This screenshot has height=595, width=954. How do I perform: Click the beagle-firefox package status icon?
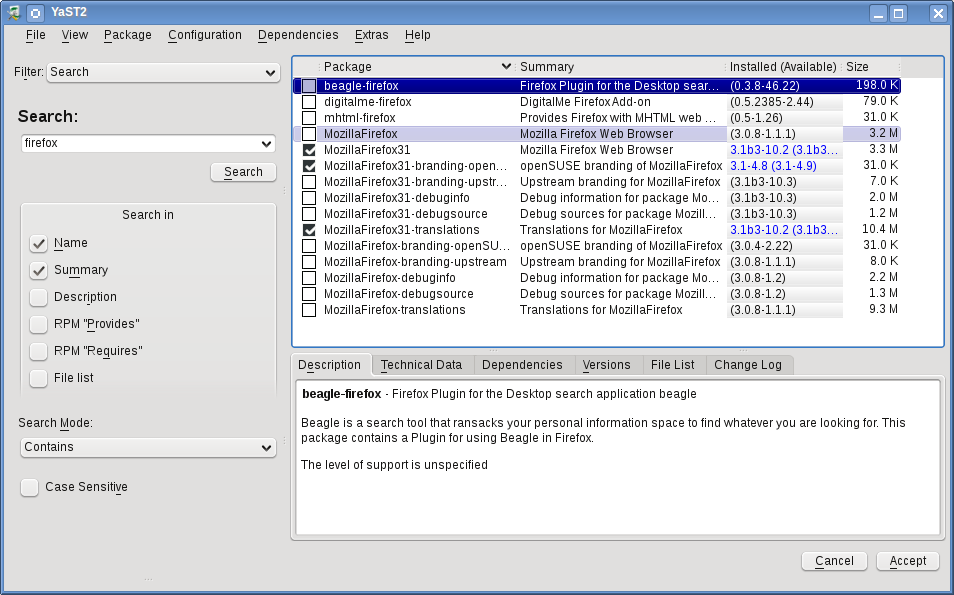point(309,86)
